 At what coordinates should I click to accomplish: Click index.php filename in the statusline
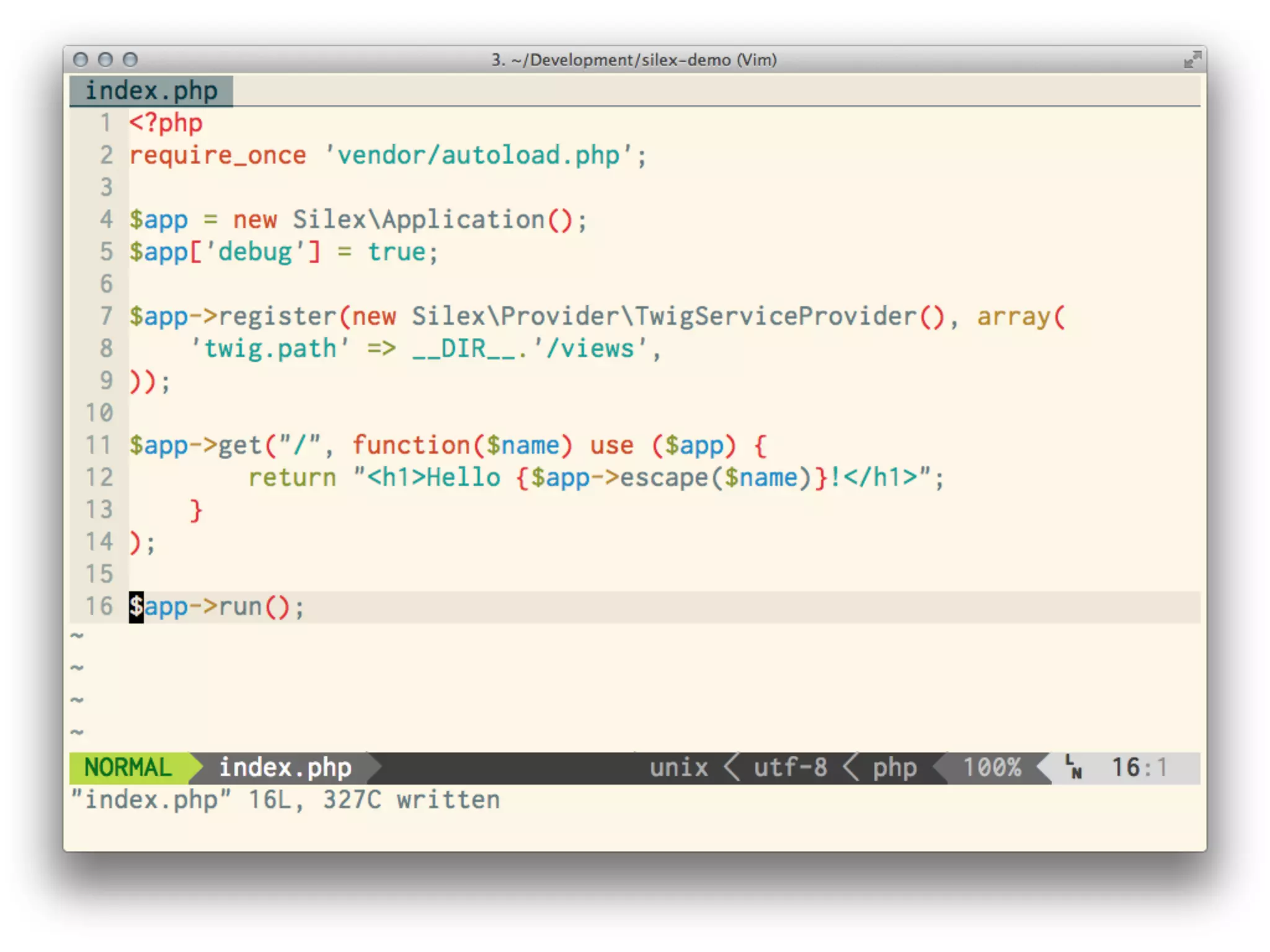(285, 767)
